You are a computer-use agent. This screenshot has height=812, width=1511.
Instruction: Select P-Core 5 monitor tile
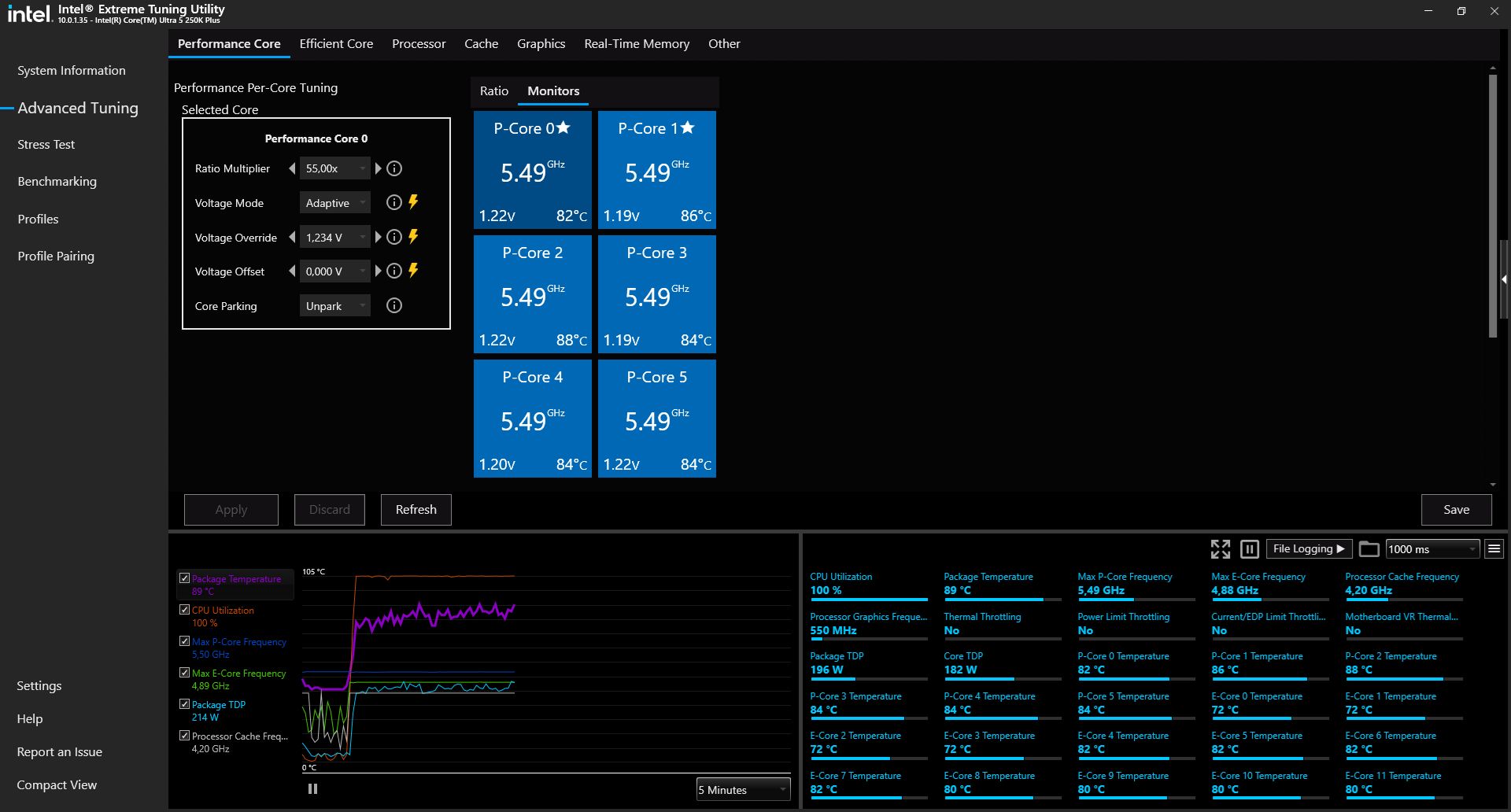click(657, 419)
